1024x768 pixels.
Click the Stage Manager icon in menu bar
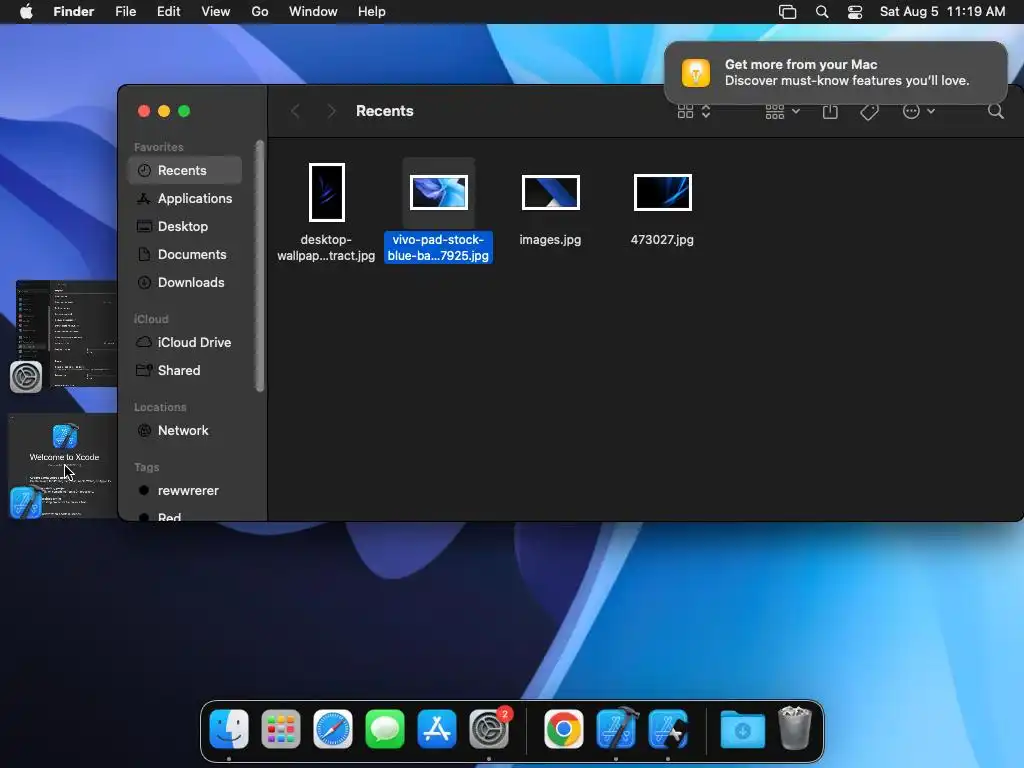[x=788, y=12]
